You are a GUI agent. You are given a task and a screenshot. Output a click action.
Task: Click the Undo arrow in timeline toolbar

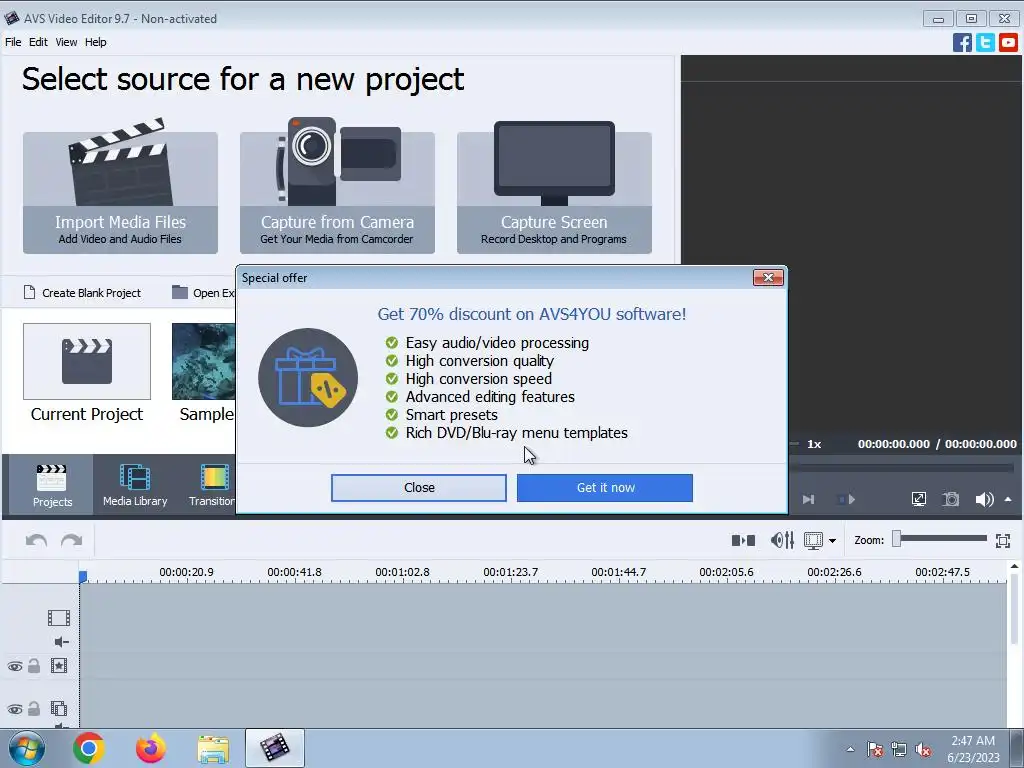36,541
